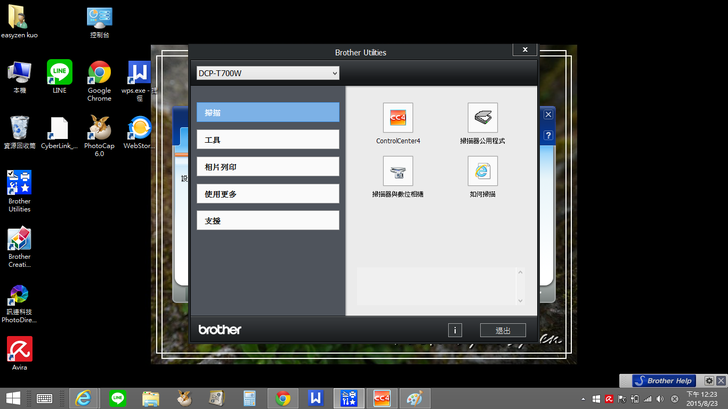
Task: Click the description box scroll-down arrow
Action: [x=520, y=301]
